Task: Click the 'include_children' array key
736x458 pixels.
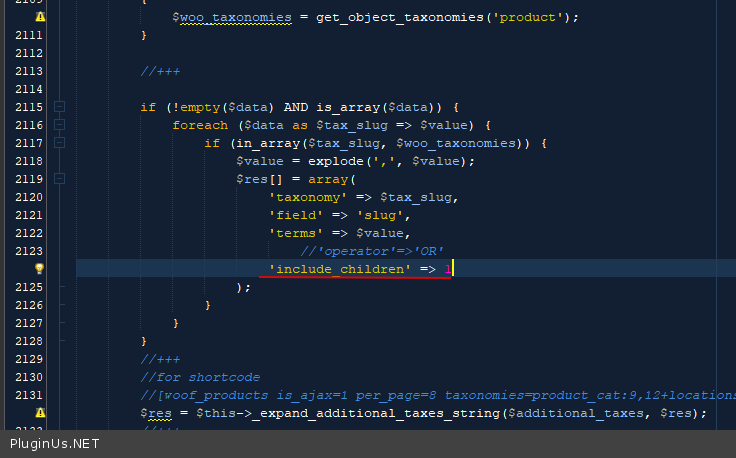Action: pos(340,269)
